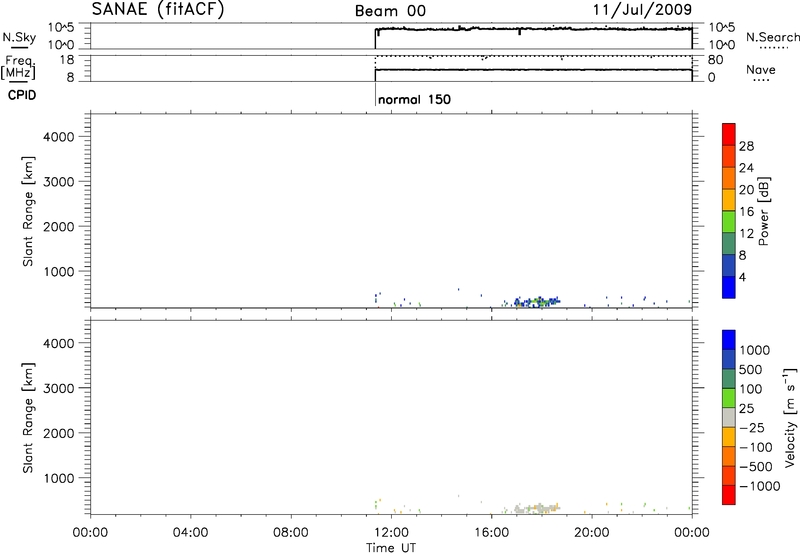
Task: Click the 16:00 time axis label
Action: coord(491,533)
